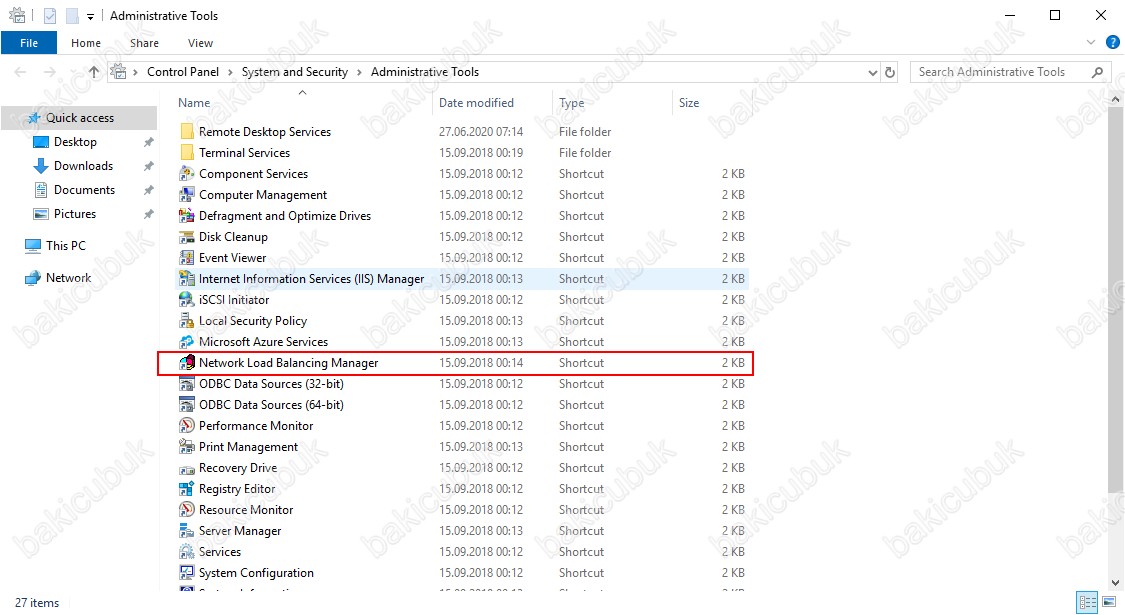Click the iSCSI Initiator icon
The height and width of the screenshot is (615, 1125).
point(187,299)
